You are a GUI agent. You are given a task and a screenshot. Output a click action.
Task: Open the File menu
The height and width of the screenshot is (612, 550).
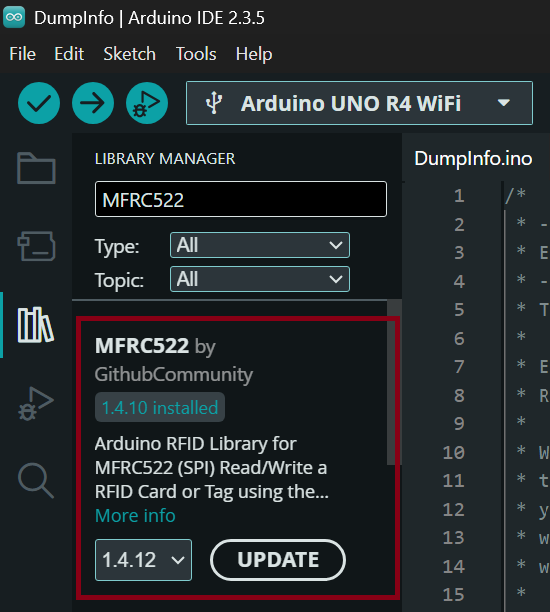coord(22,54)
